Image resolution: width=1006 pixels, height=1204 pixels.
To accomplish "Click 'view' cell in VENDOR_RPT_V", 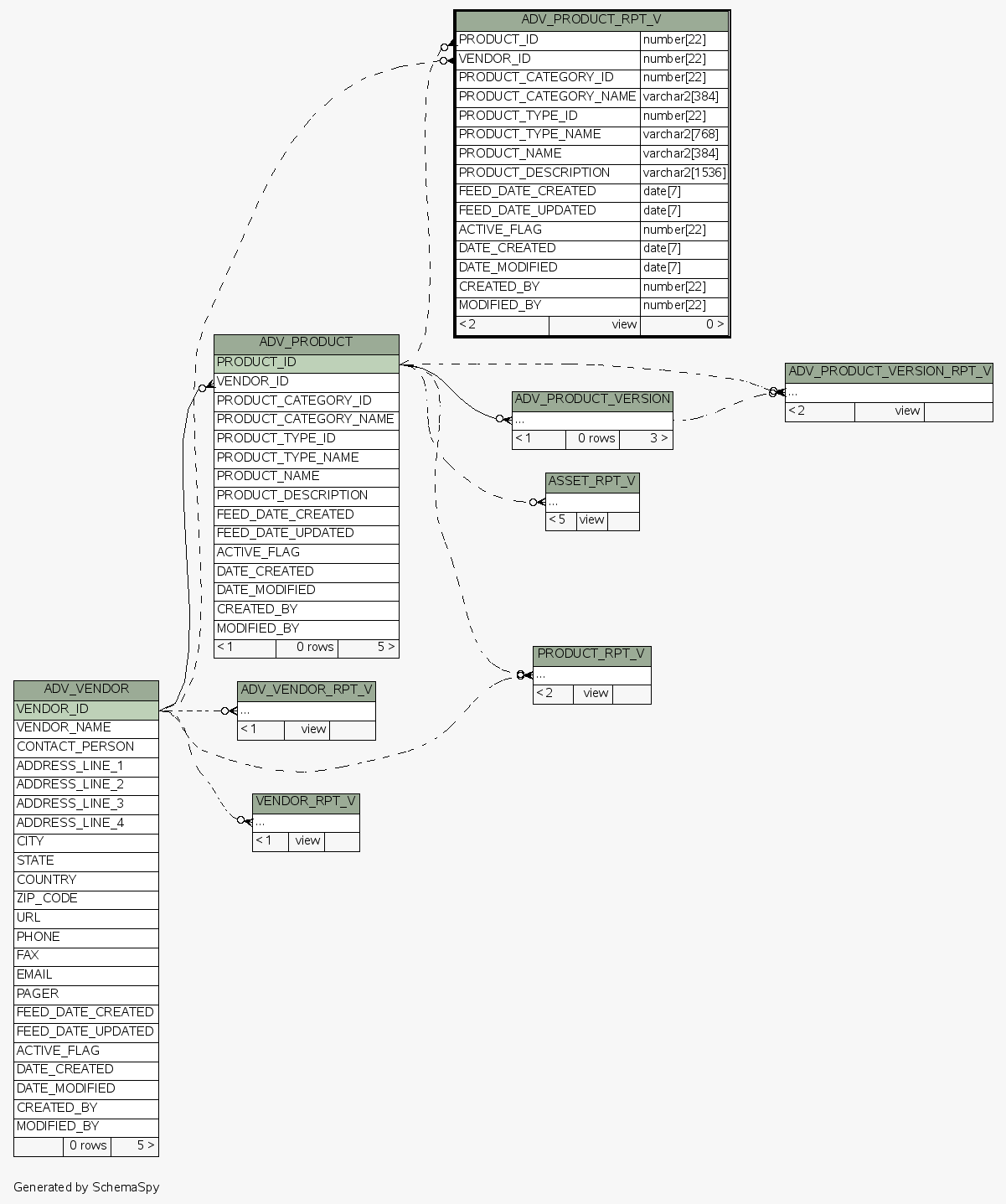I will point(307,841).
